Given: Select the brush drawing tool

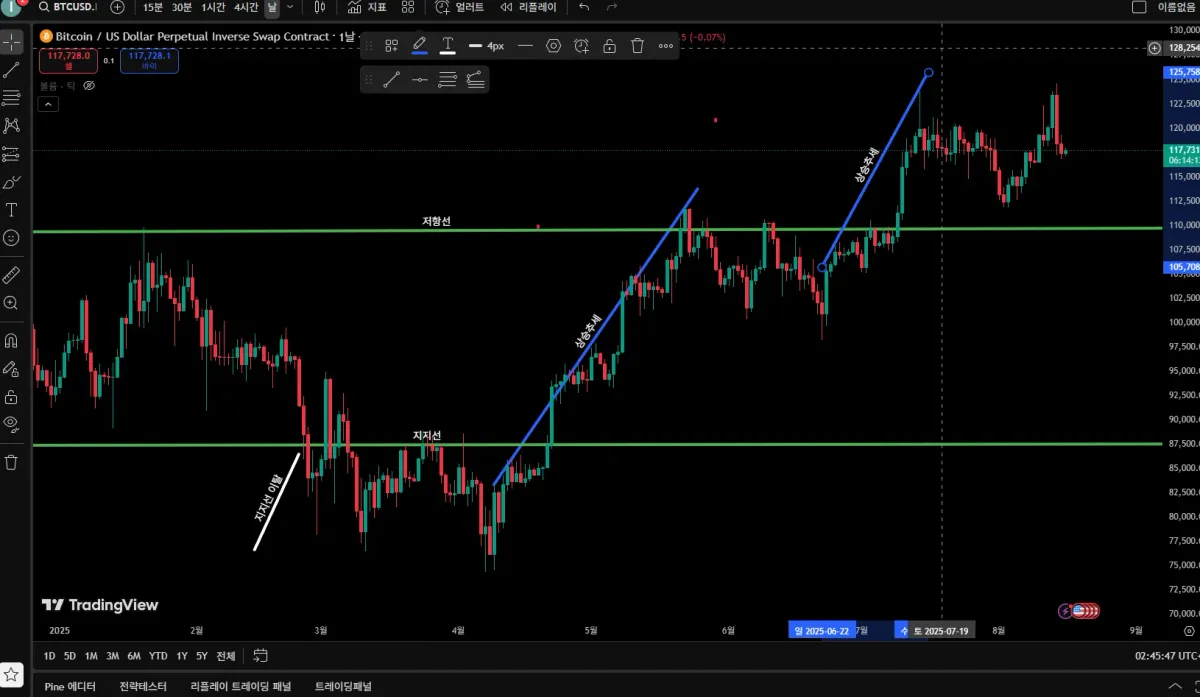Looking at the screenshot, I should (12, 182).
